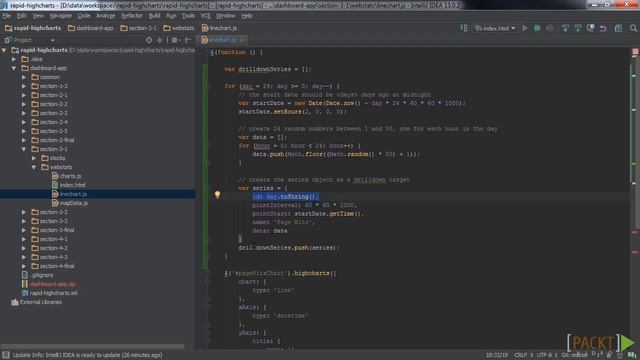Open the Refactor menu
The height and width of the screenshot is (360, 640).
coord(132,16)
